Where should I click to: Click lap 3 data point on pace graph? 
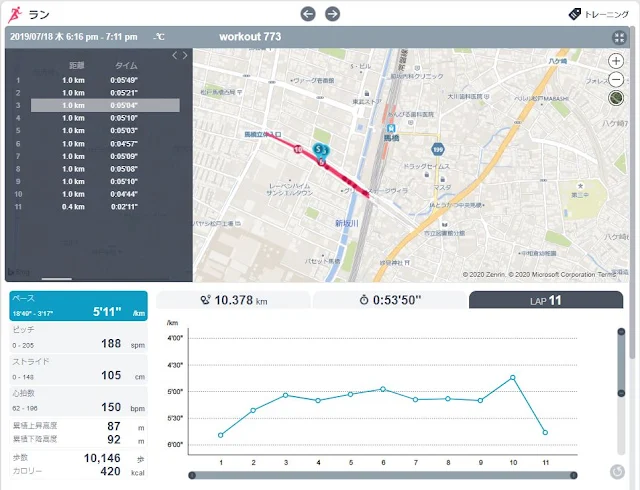286,395
